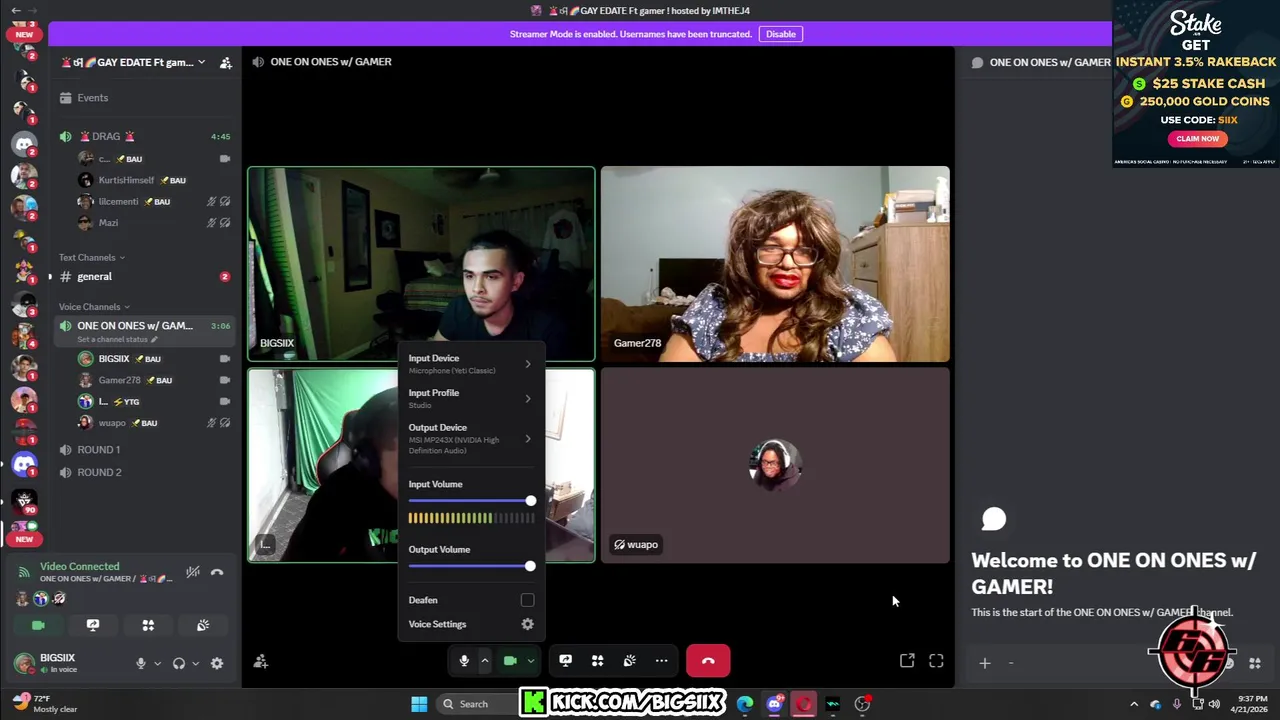Image resolution: width=1280 pixels, height=720 pixels.
Task: Collapse the Text Channels category
Action: 92,257
